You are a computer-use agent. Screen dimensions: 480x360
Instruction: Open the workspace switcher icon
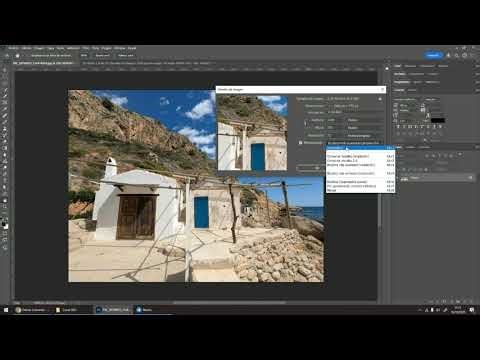point(465,56)
